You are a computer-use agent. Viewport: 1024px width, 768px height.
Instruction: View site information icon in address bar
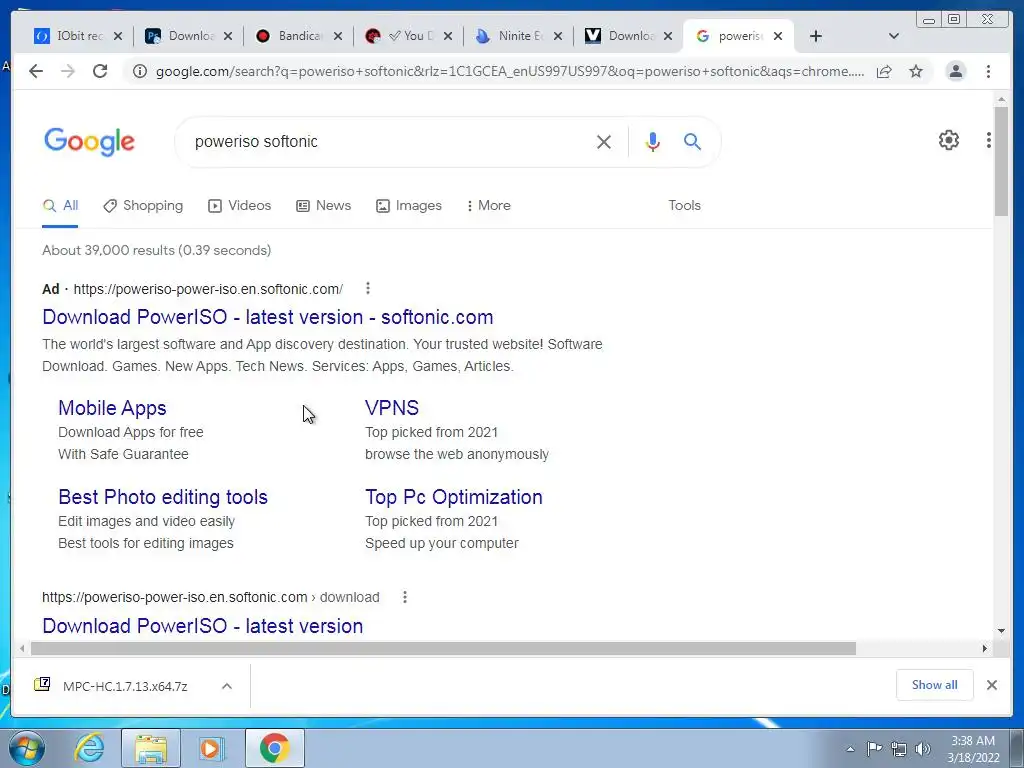coord(140,71)
